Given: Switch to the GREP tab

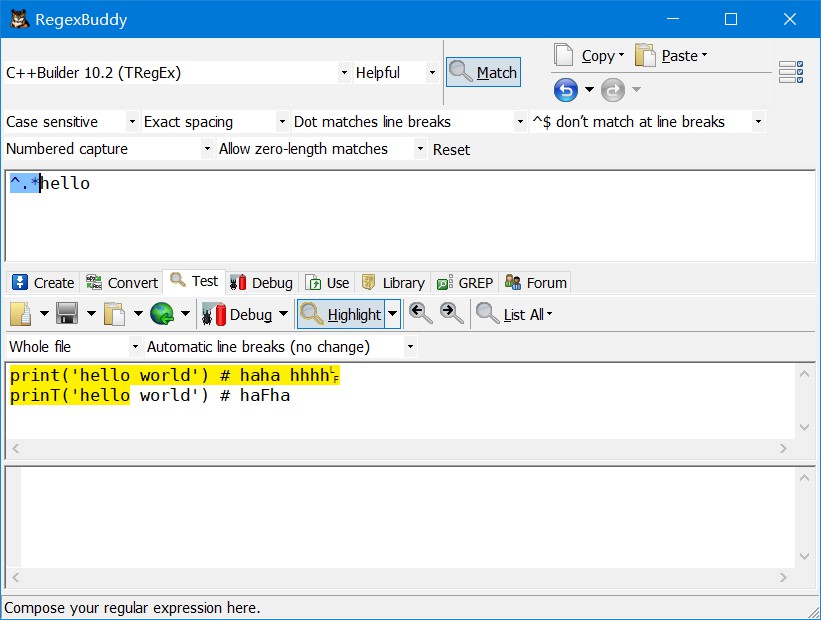Looking at the screenshot, I should 465,283.
